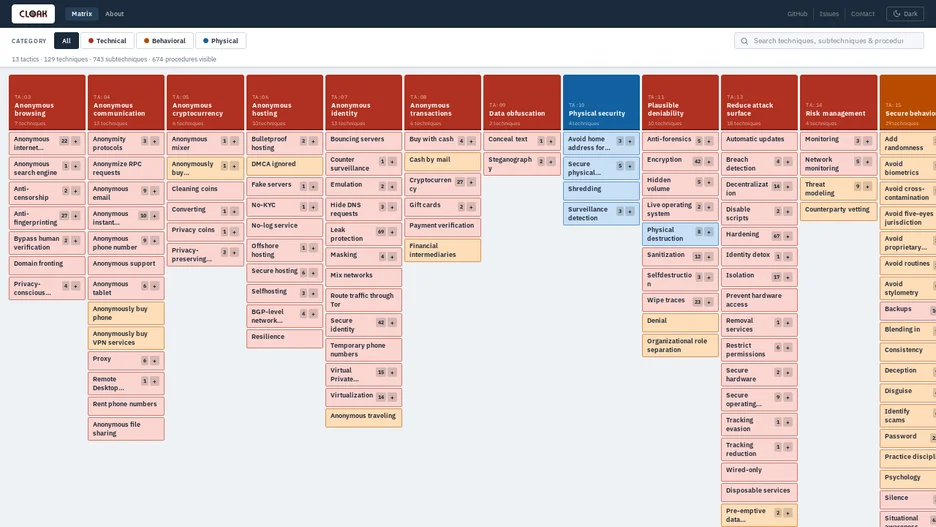Expand Surveillance detection with its plus button
936x527 pixels.
630,211
